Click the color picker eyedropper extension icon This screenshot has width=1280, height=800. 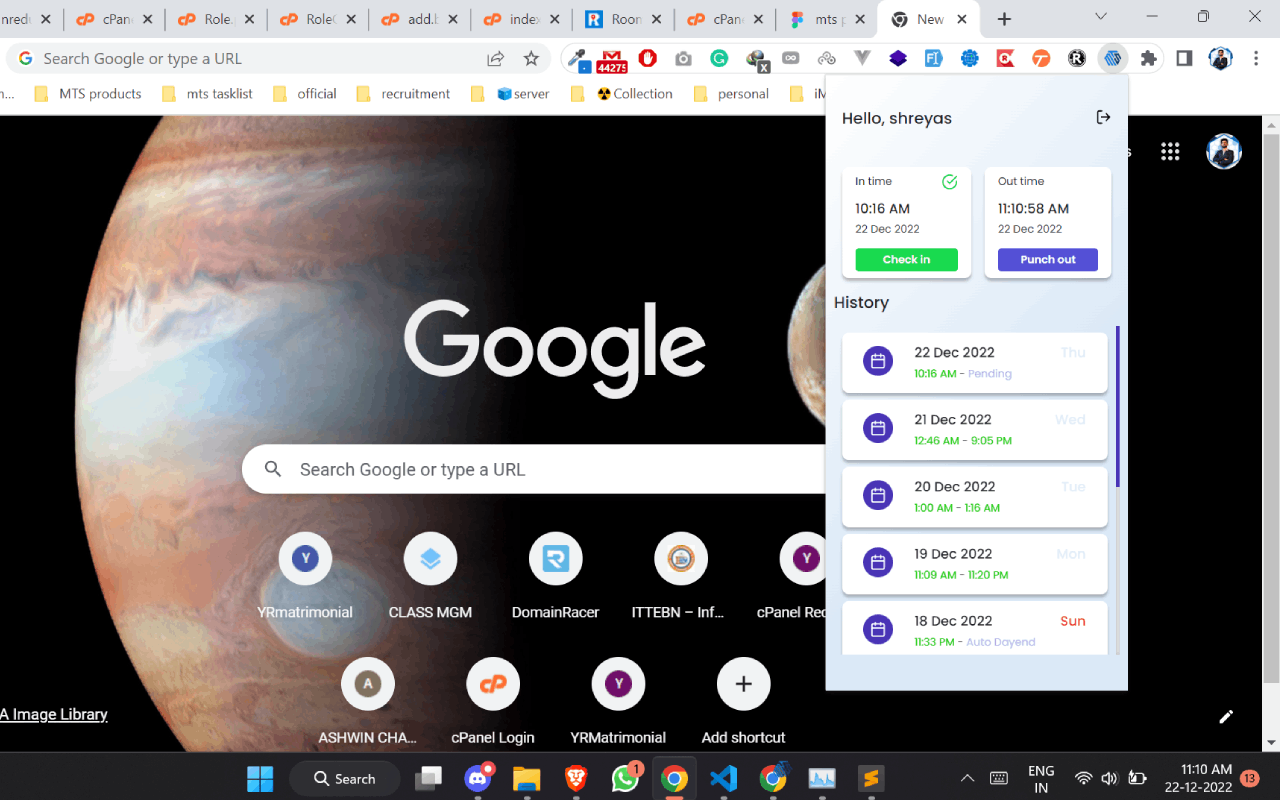pyautogui.click(x=579, y=59)
